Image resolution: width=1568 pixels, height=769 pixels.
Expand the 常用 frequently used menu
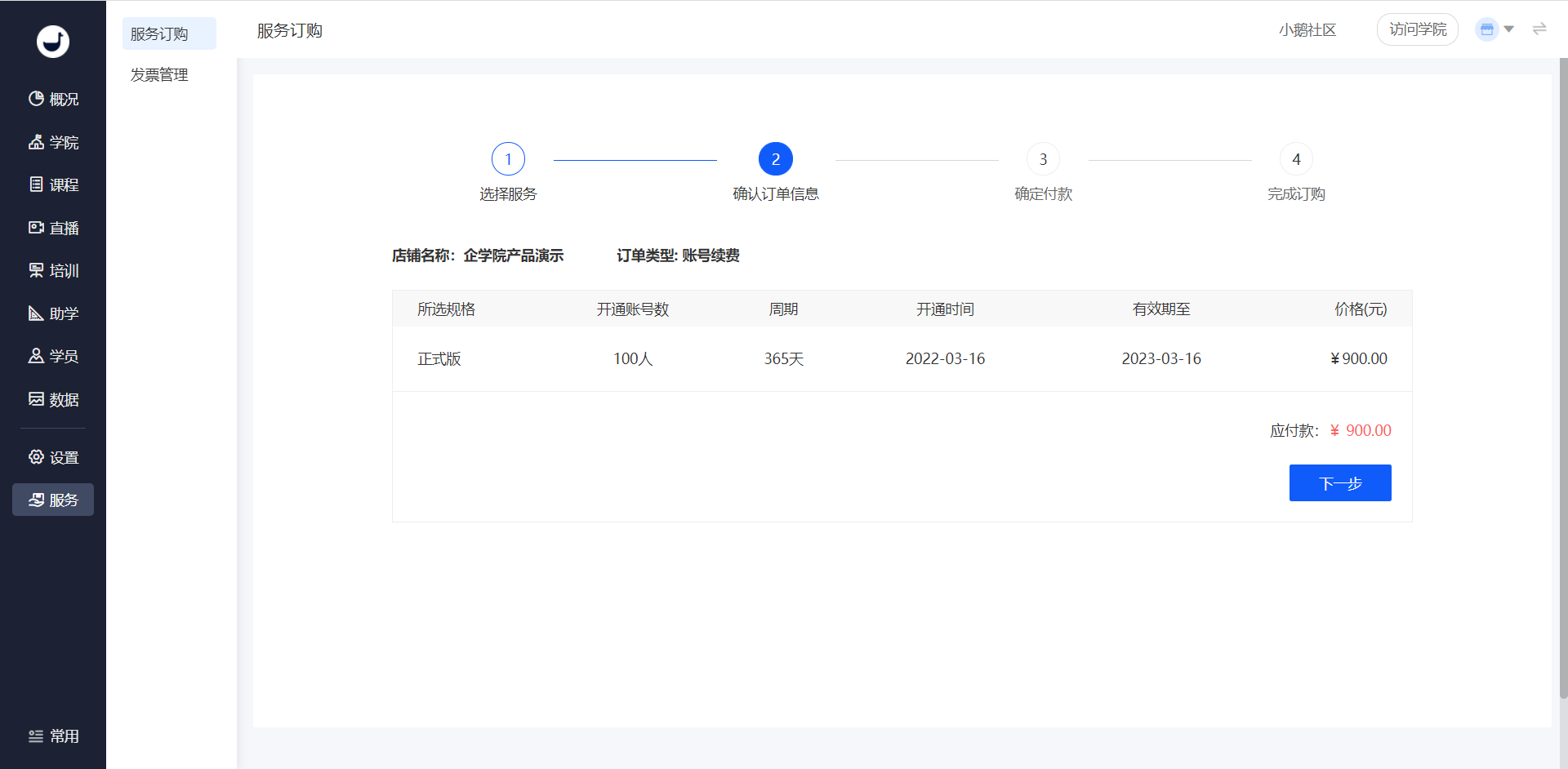click(x=53, y=736)
